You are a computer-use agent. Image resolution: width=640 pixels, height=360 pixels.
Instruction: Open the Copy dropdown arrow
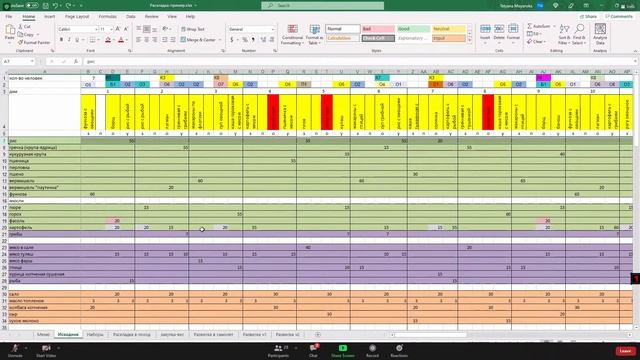pyautogui.click(x=38, y=35)
